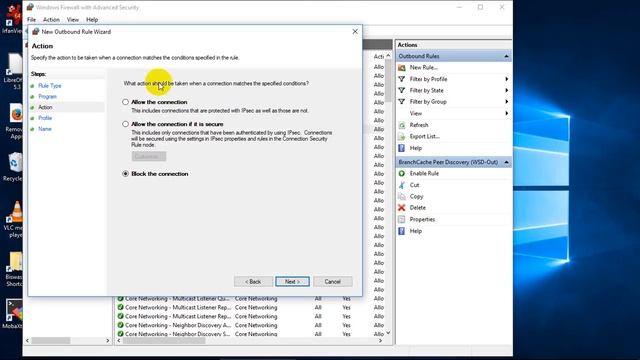Open the View menu in menu bar
This screenshot has height=360, width=640.
pyautogui.click(x=73, y=19)
